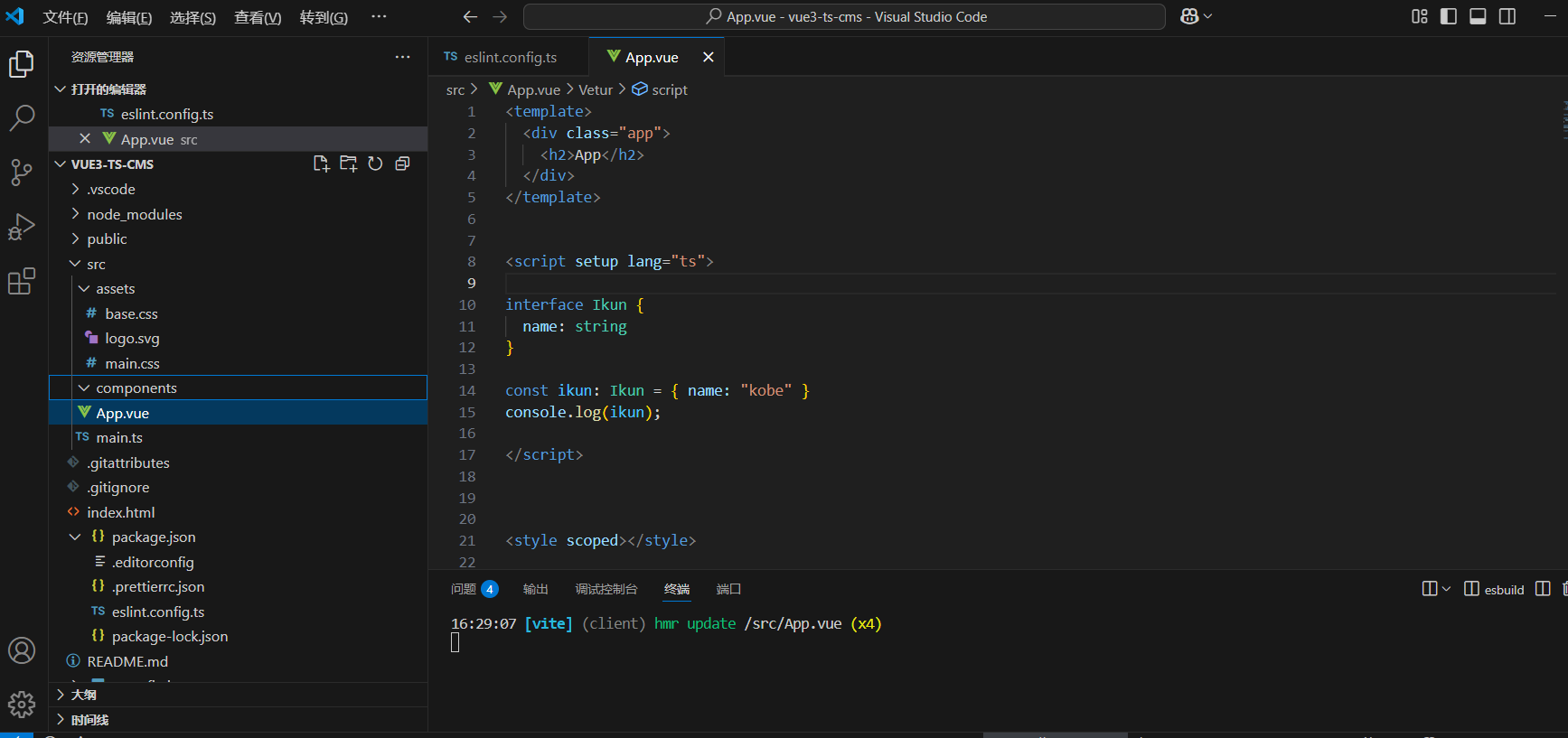Open the Accounts menu icon
This screenshot has width=1568, height=738.
(x=22, y=650)
